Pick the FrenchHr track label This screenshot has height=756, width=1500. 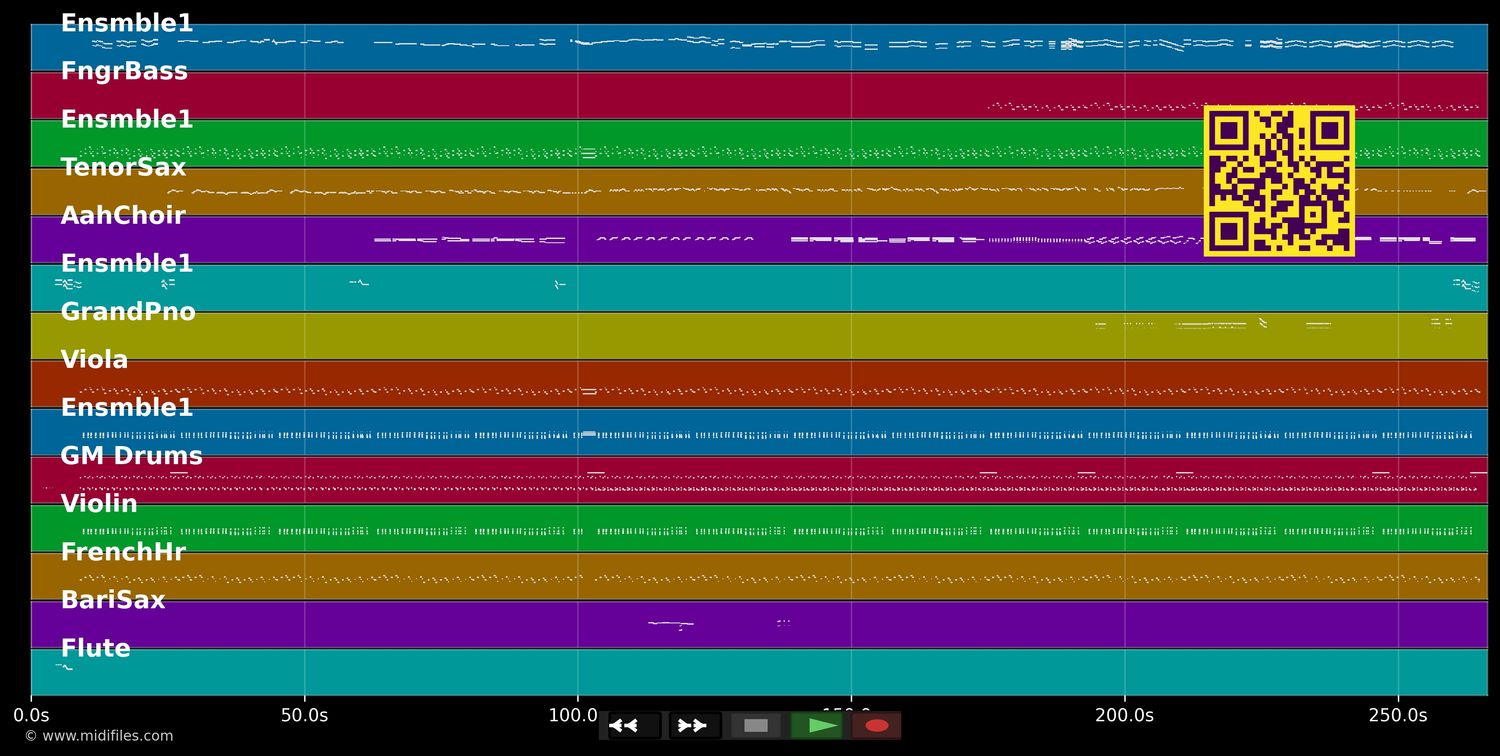123,552
